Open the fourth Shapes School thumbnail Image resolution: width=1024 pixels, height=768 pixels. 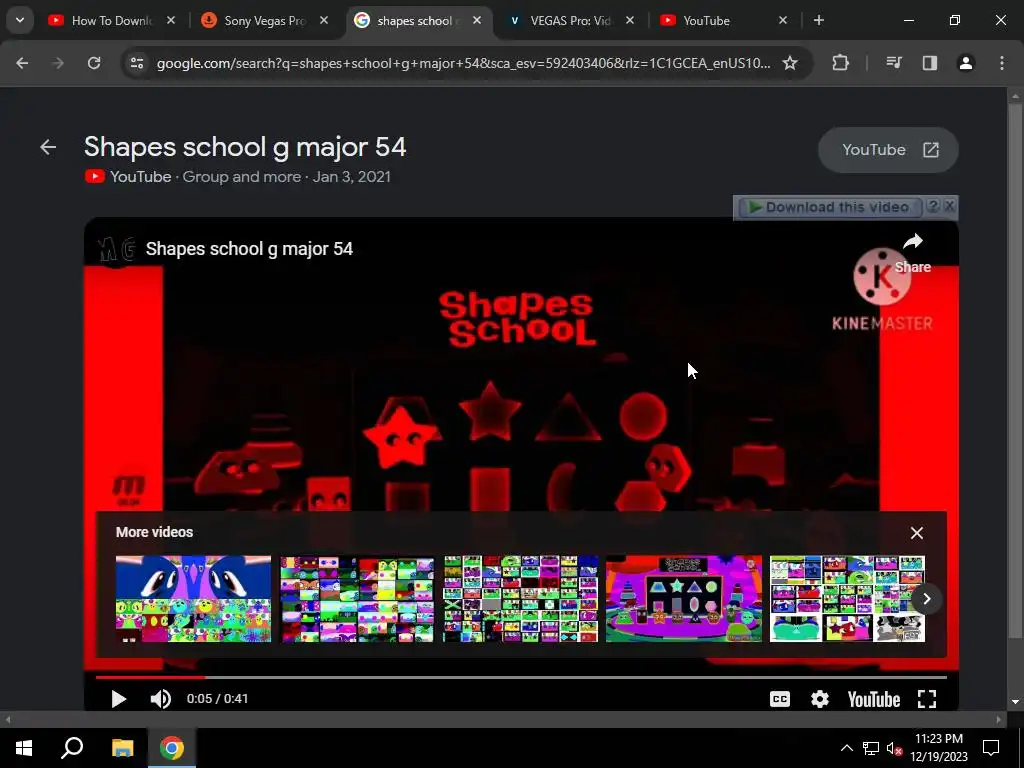click(684, 599)
